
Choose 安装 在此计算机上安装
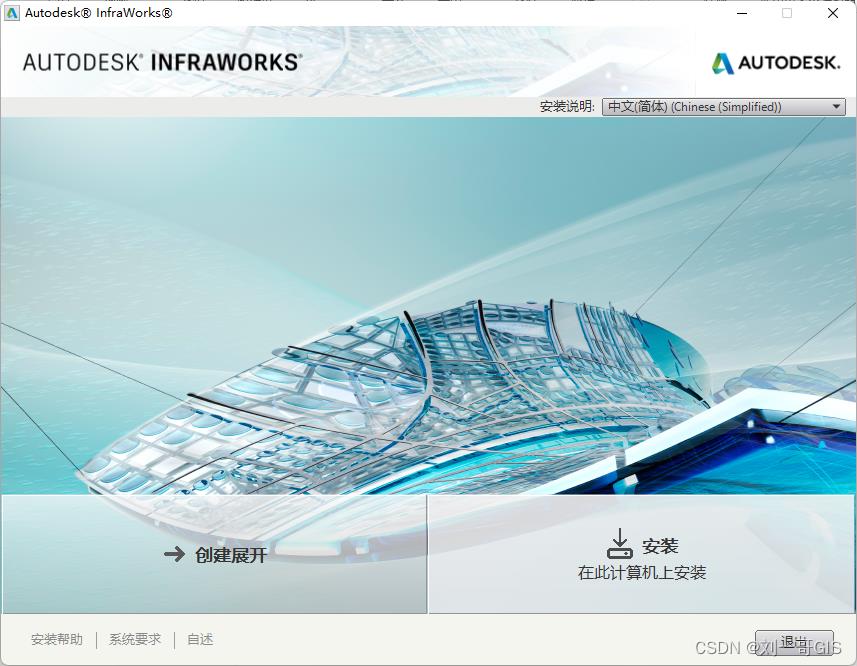pos(642,554)
